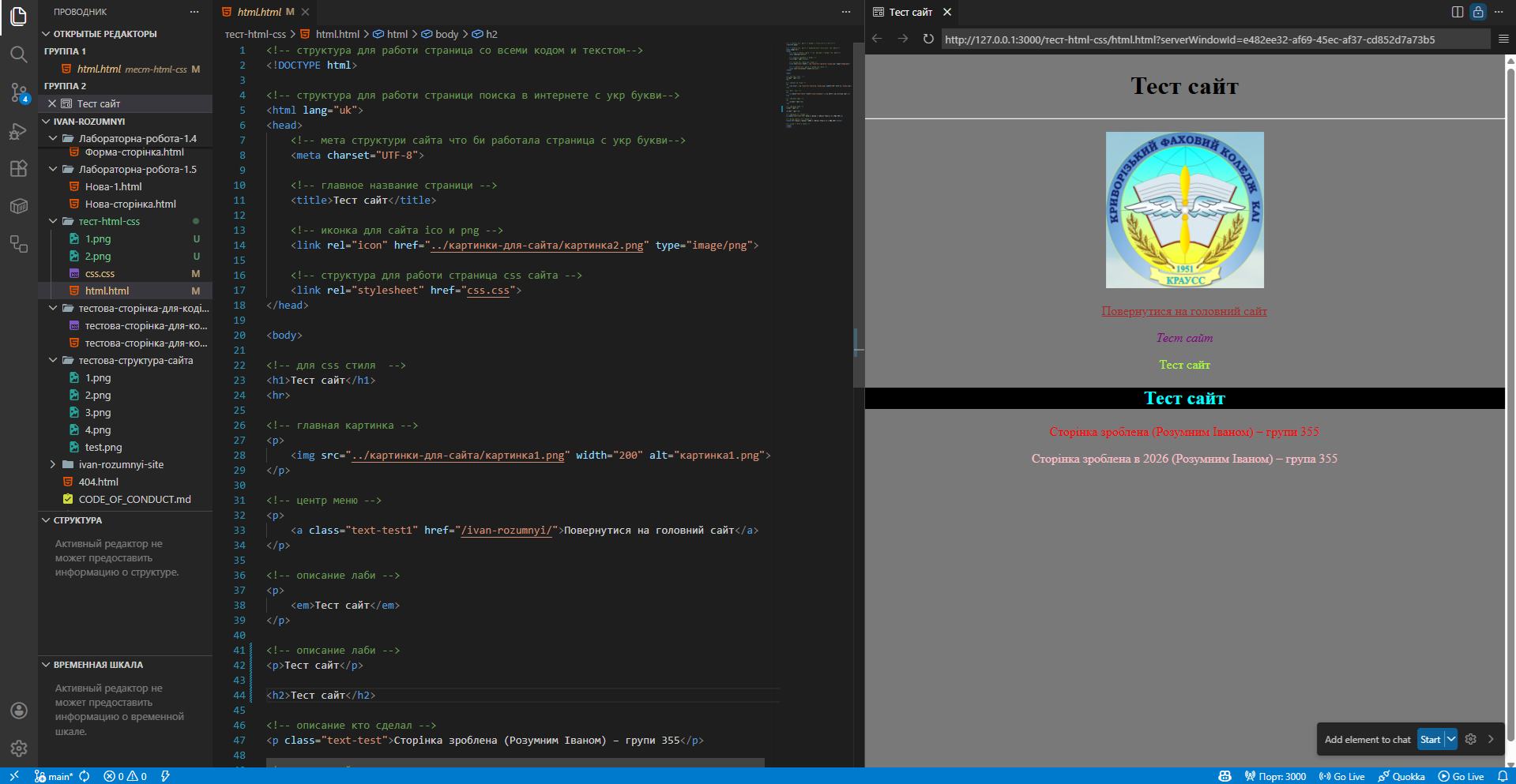Toggle Go Live server at far right
The width and height of the screenshot is (1516, 784).
(1461, 776)
